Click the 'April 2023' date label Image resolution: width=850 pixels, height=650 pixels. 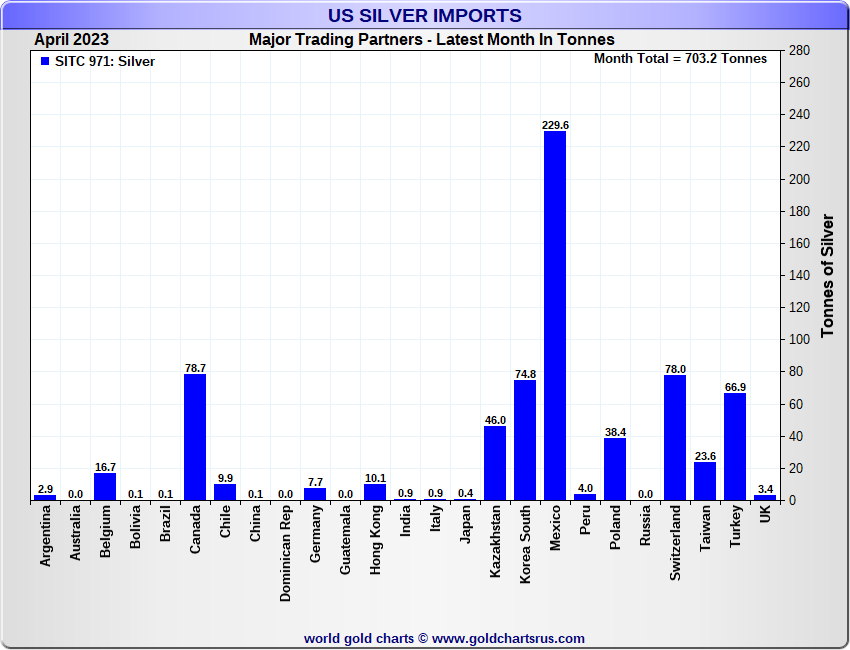pyautogui.click(x=72, y=40)
